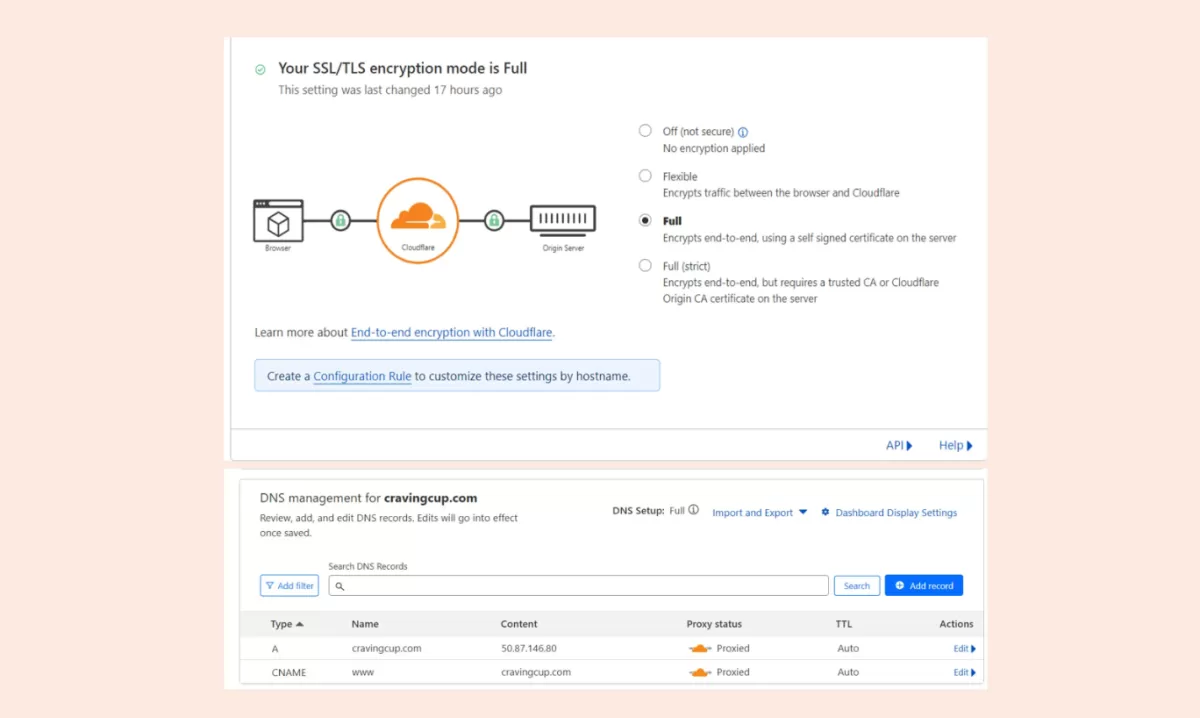Sort DNS records by Type column
Screen dimensions: 1200x718
(287, 624)
